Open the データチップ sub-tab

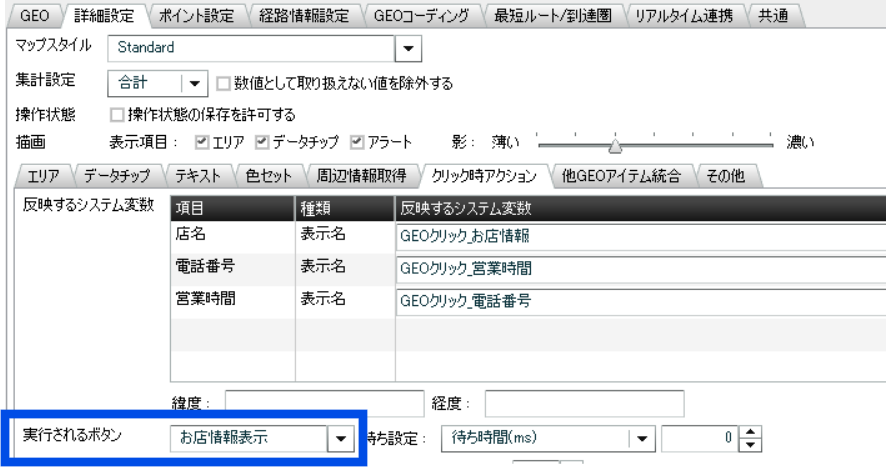(116, 177)
